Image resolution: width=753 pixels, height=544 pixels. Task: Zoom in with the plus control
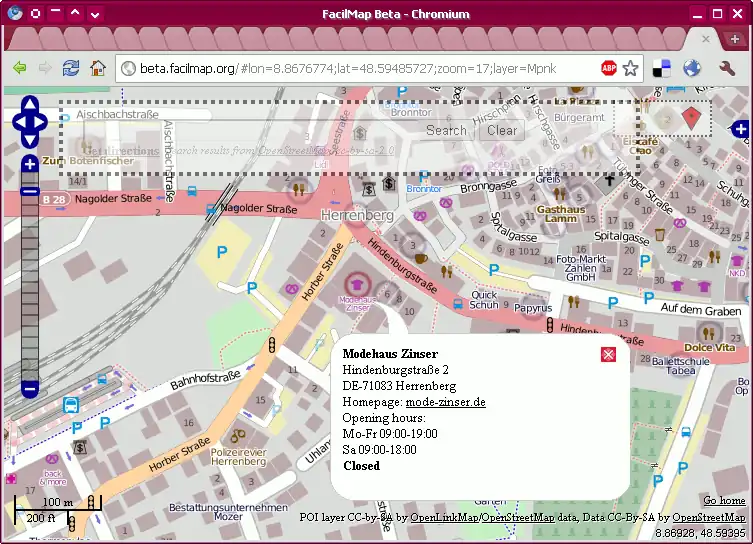30,164
